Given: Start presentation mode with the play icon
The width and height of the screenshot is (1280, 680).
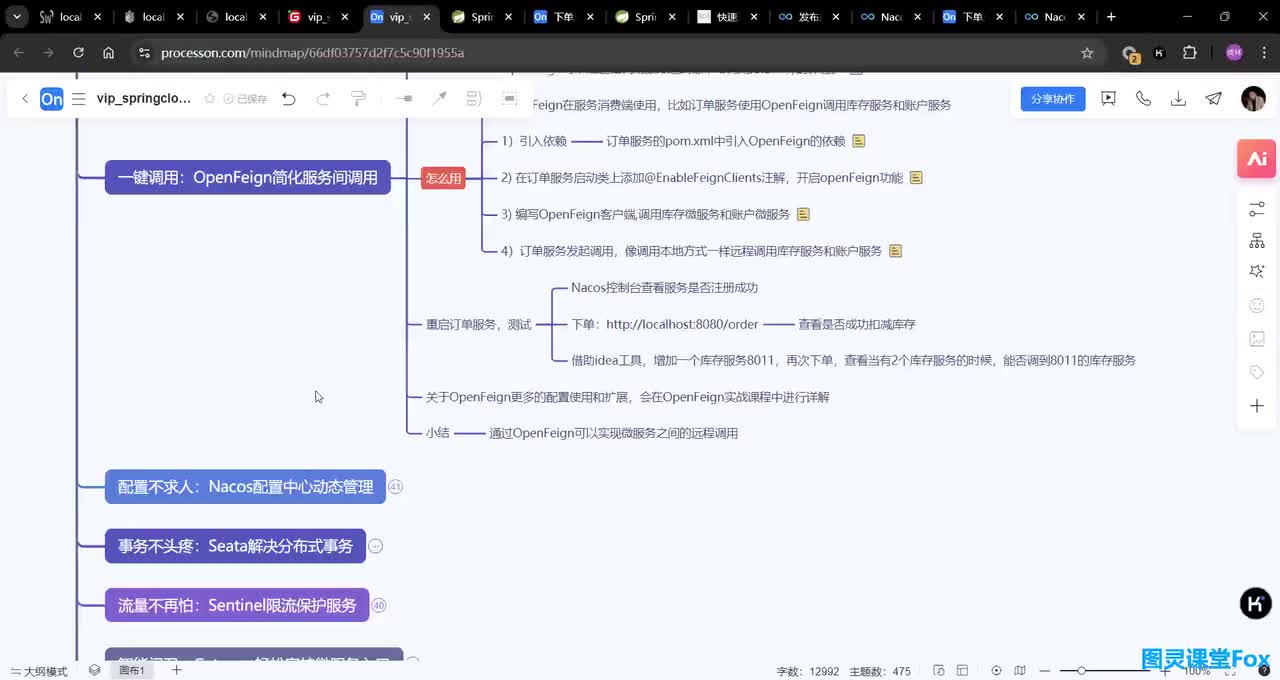Looking at the screenshot, I should [1108, 98].
